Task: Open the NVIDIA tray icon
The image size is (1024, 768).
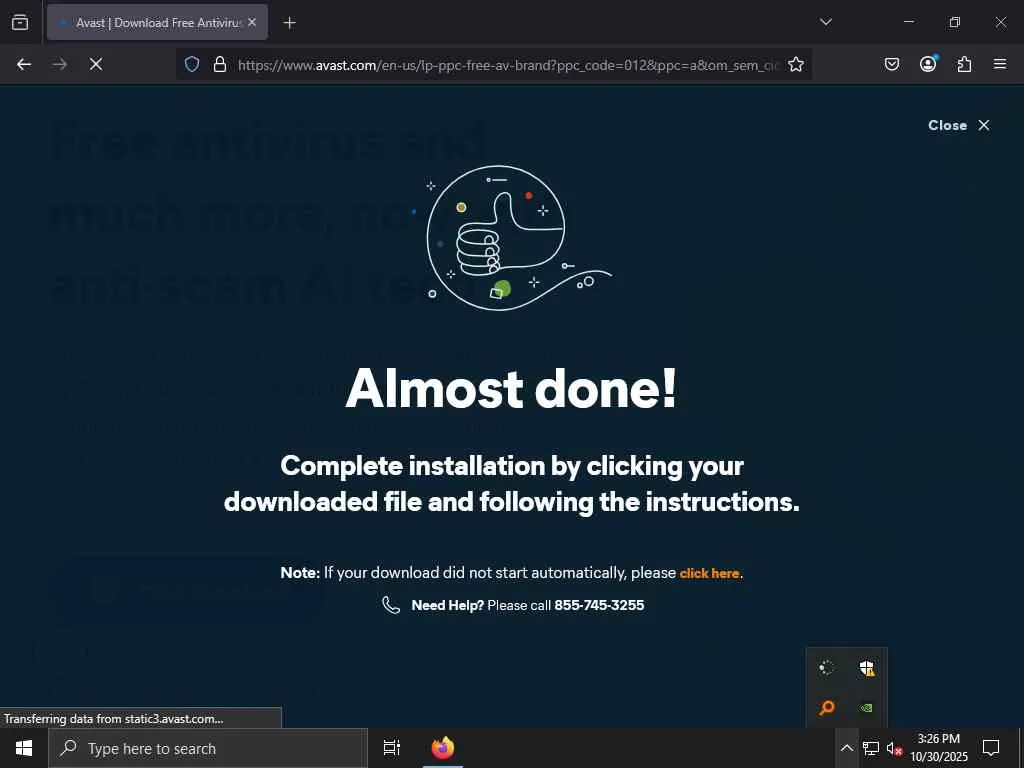Action: tap(867, 707)
